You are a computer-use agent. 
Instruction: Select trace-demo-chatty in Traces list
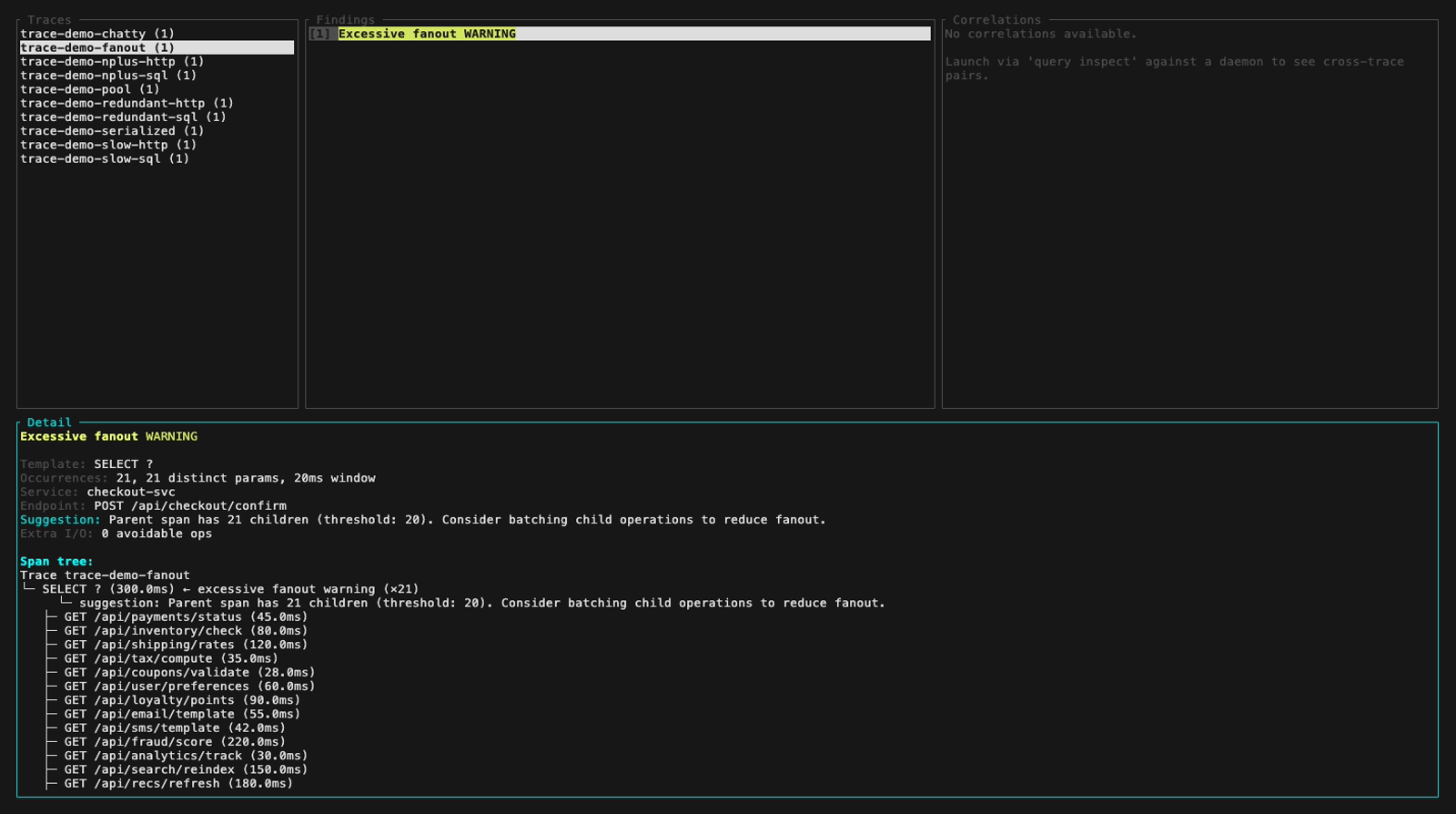(97, 34)
